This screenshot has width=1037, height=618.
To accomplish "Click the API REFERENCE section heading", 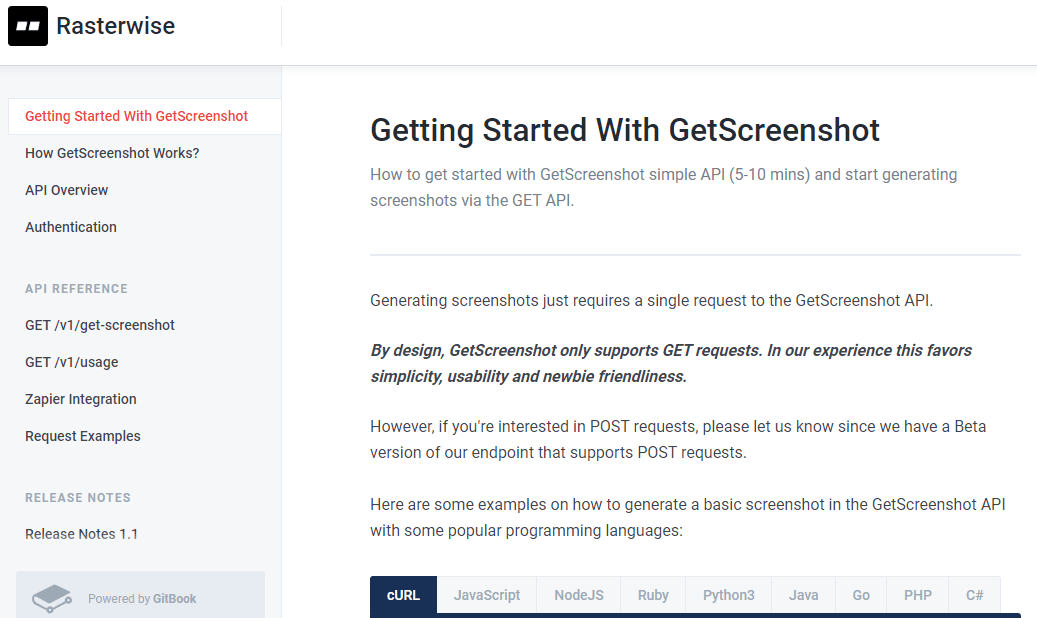I will click(x=76, y=288).
